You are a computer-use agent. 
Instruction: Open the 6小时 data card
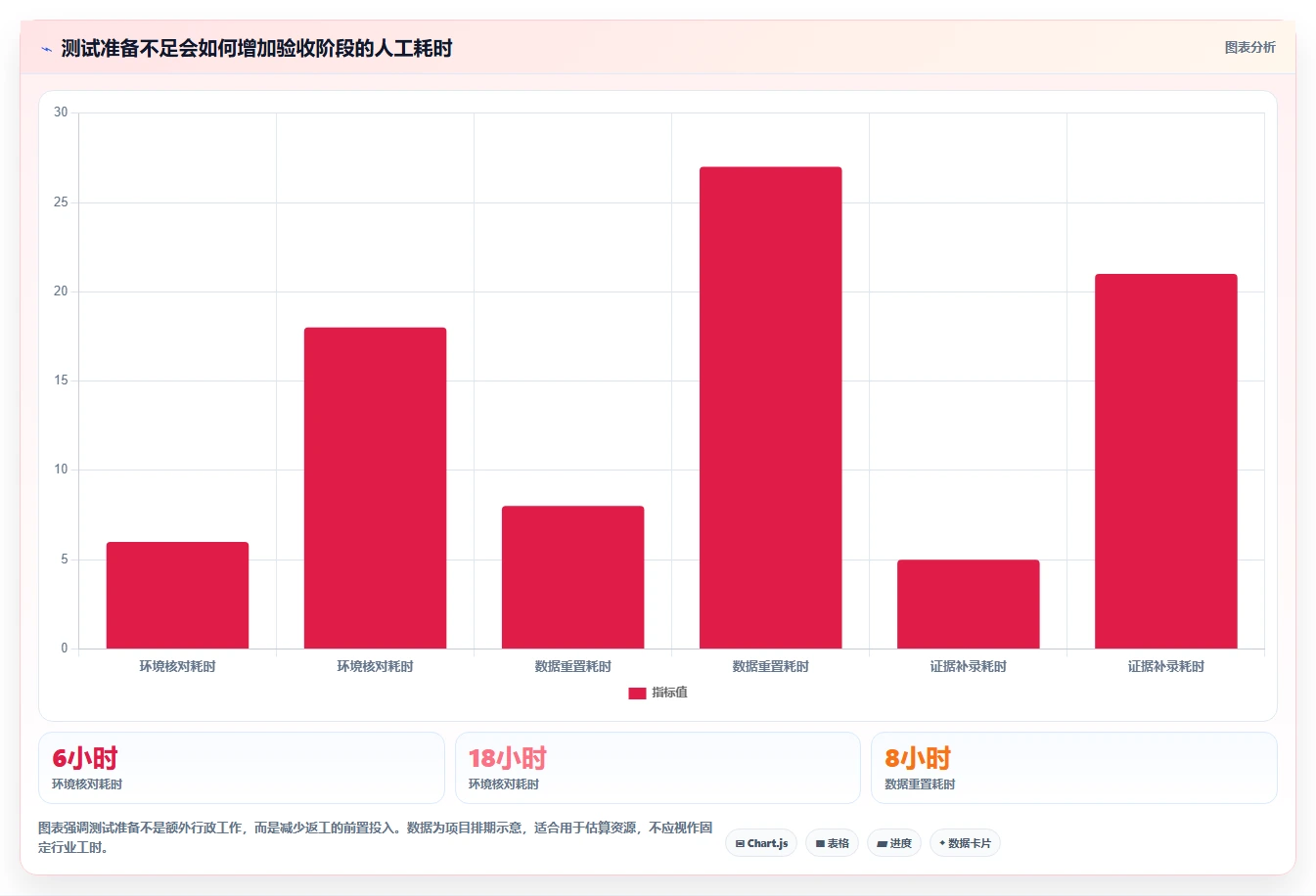pyautogui.click(x=241, y=768)
